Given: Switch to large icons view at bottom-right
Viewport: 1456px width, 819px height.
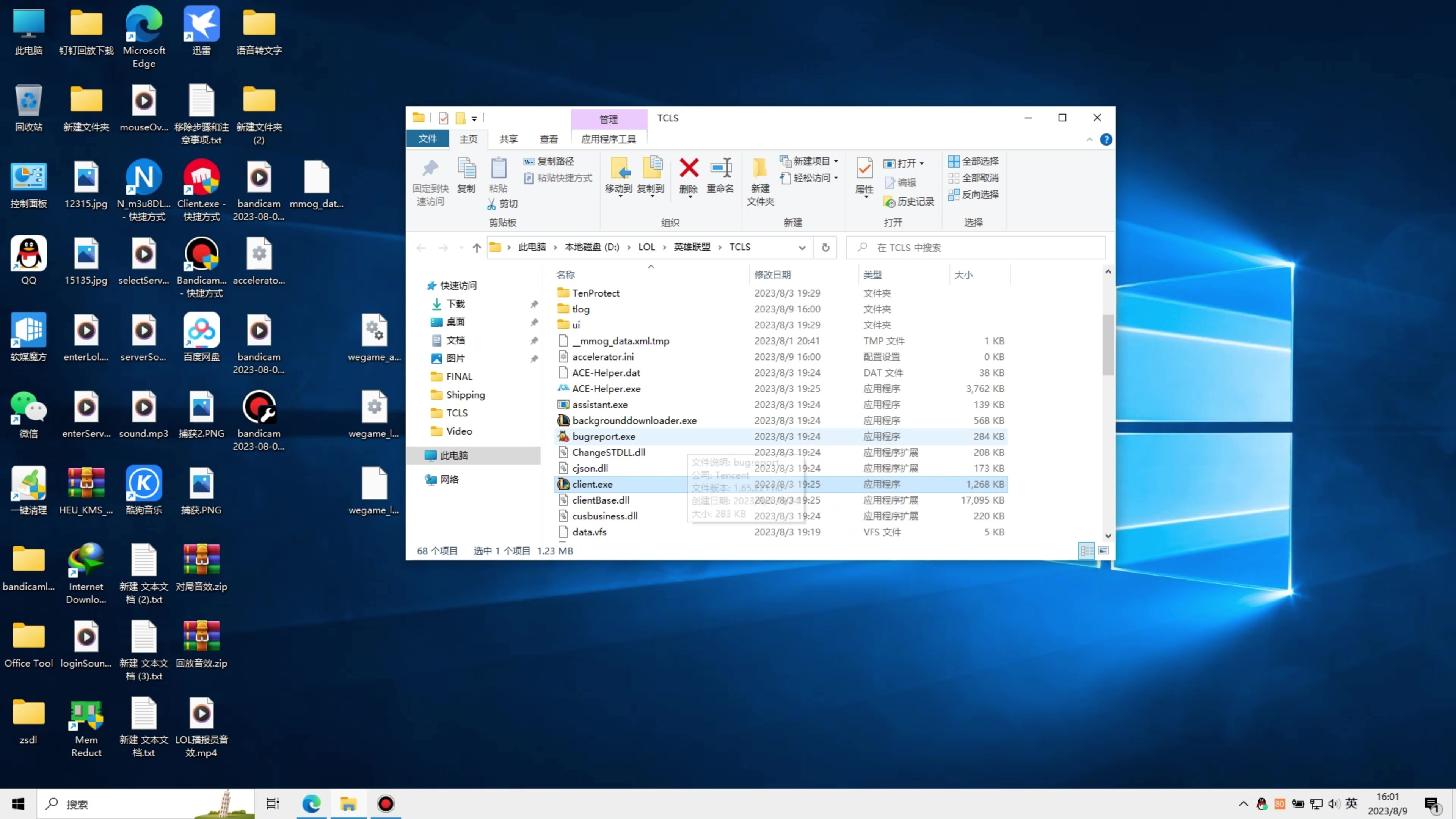Looking at the screenshot, I should point(1103,551).
